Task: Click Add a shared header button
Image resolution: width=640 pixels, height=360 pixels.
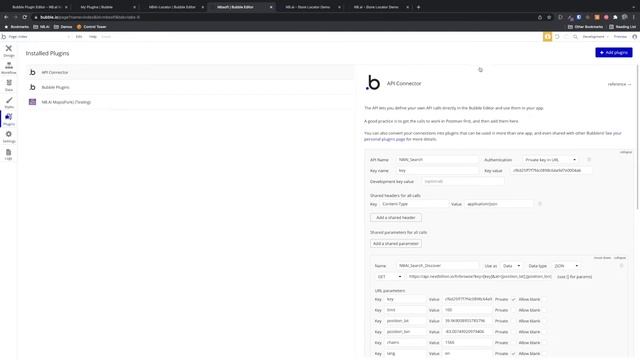Action: pyautogui.click(x=396, y=218)
